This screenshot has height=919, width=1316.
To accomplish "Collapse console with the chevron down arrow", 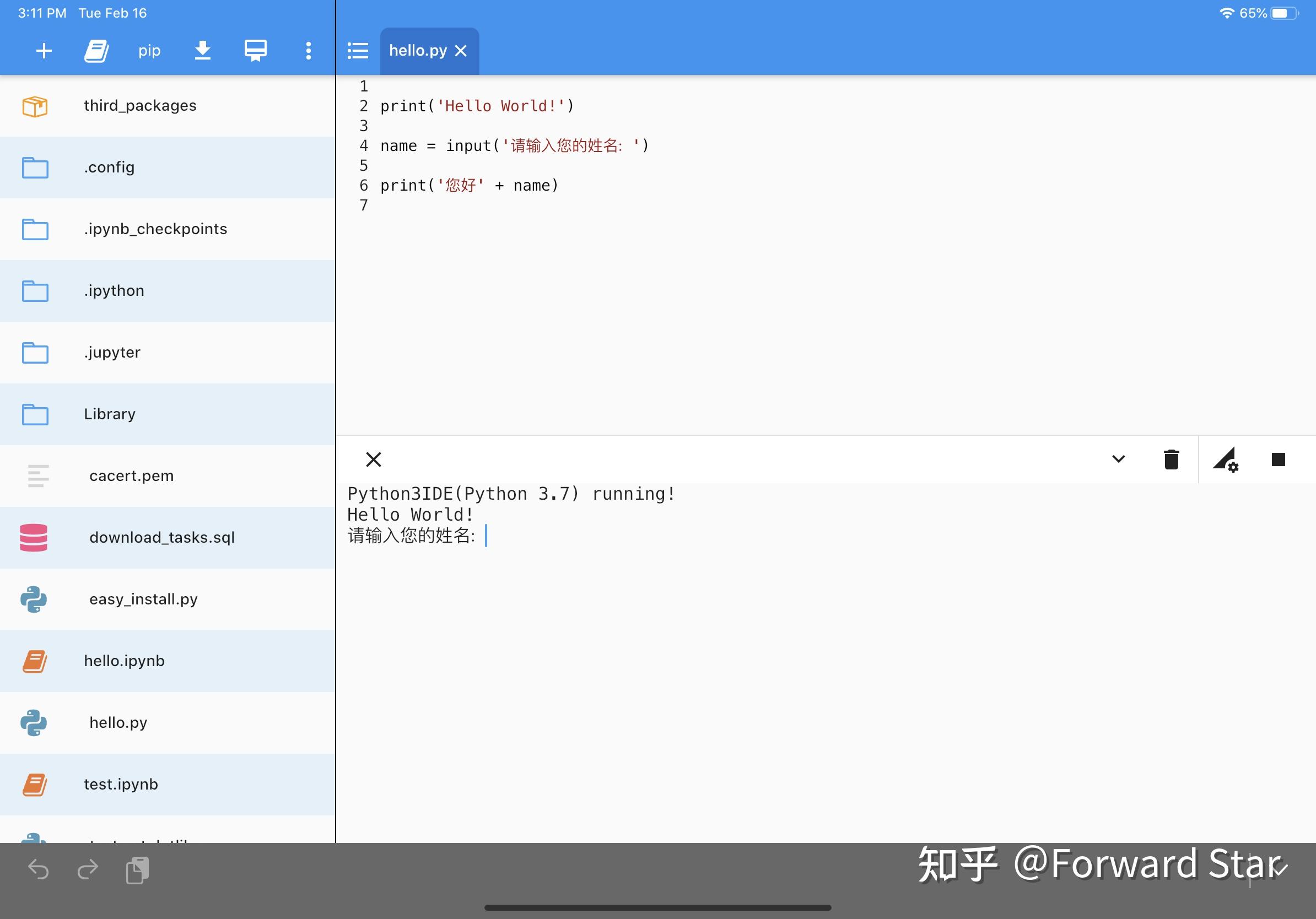I will 1118,459.
